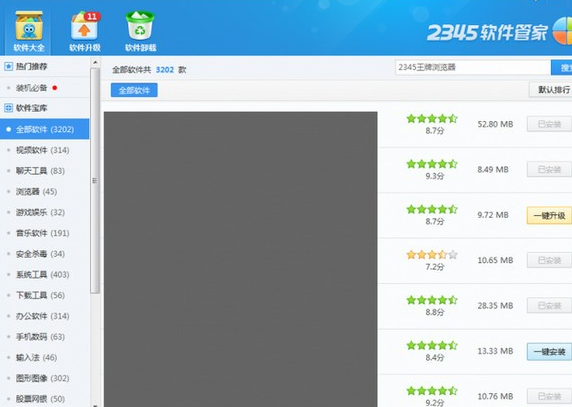Select 浏览器 (45) category
The width and height of the screenshot is (572, 407).
coord(36,191)
